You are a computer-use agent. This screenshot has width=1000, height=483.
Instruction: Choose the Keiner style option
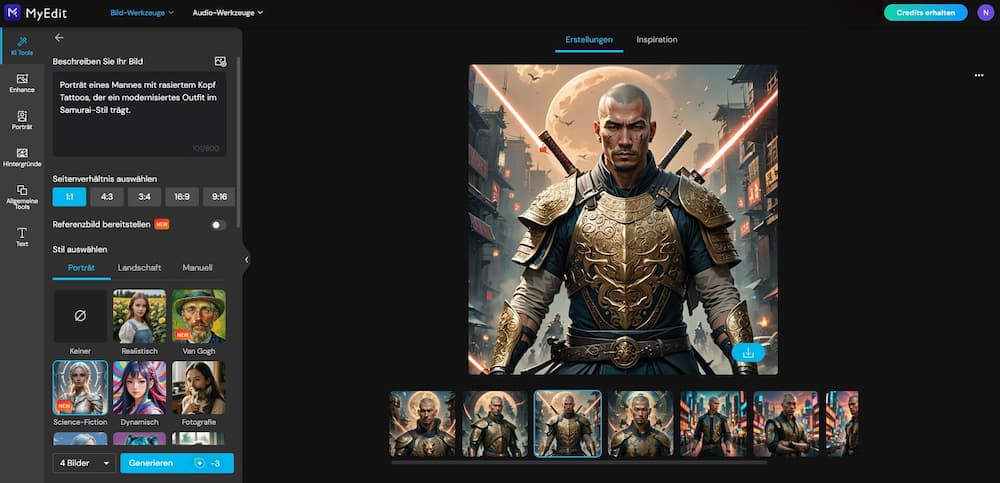(80, 316)
